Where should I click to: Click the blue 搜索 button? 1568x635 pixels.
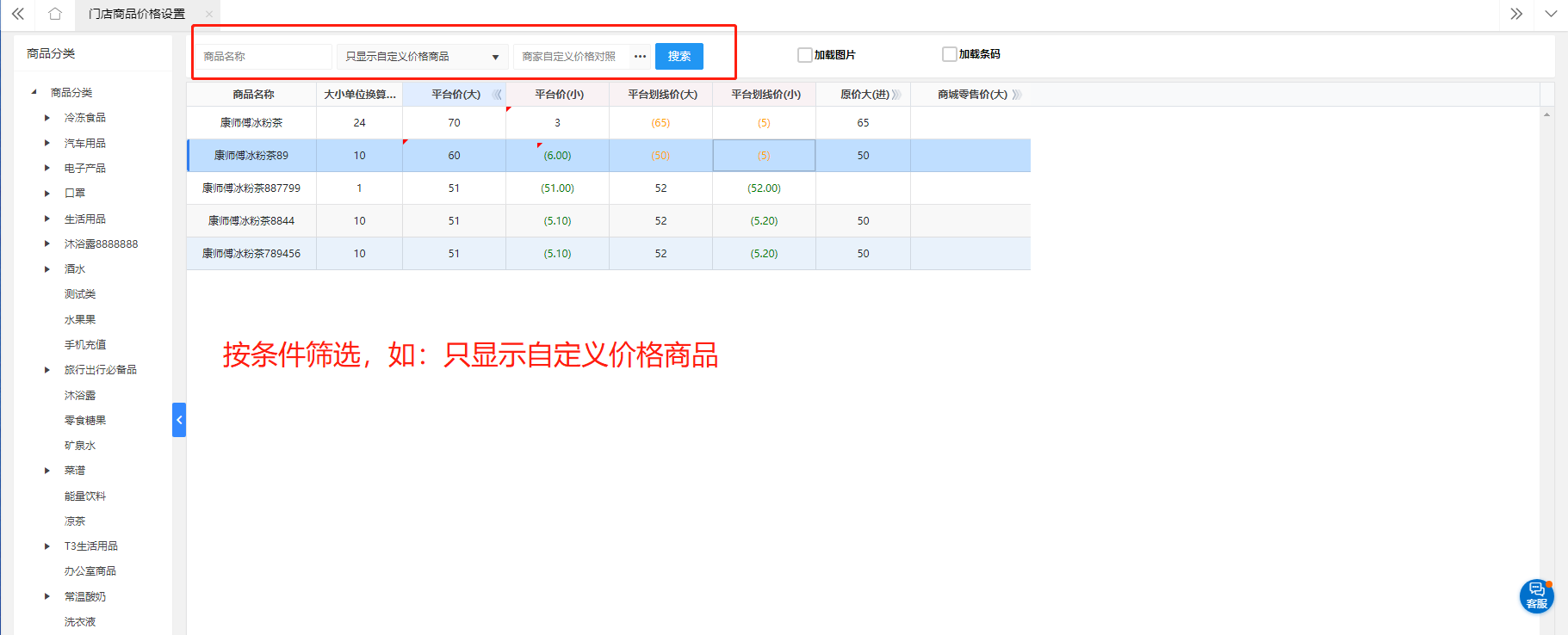pyautogui.click(x=679, y=57)
